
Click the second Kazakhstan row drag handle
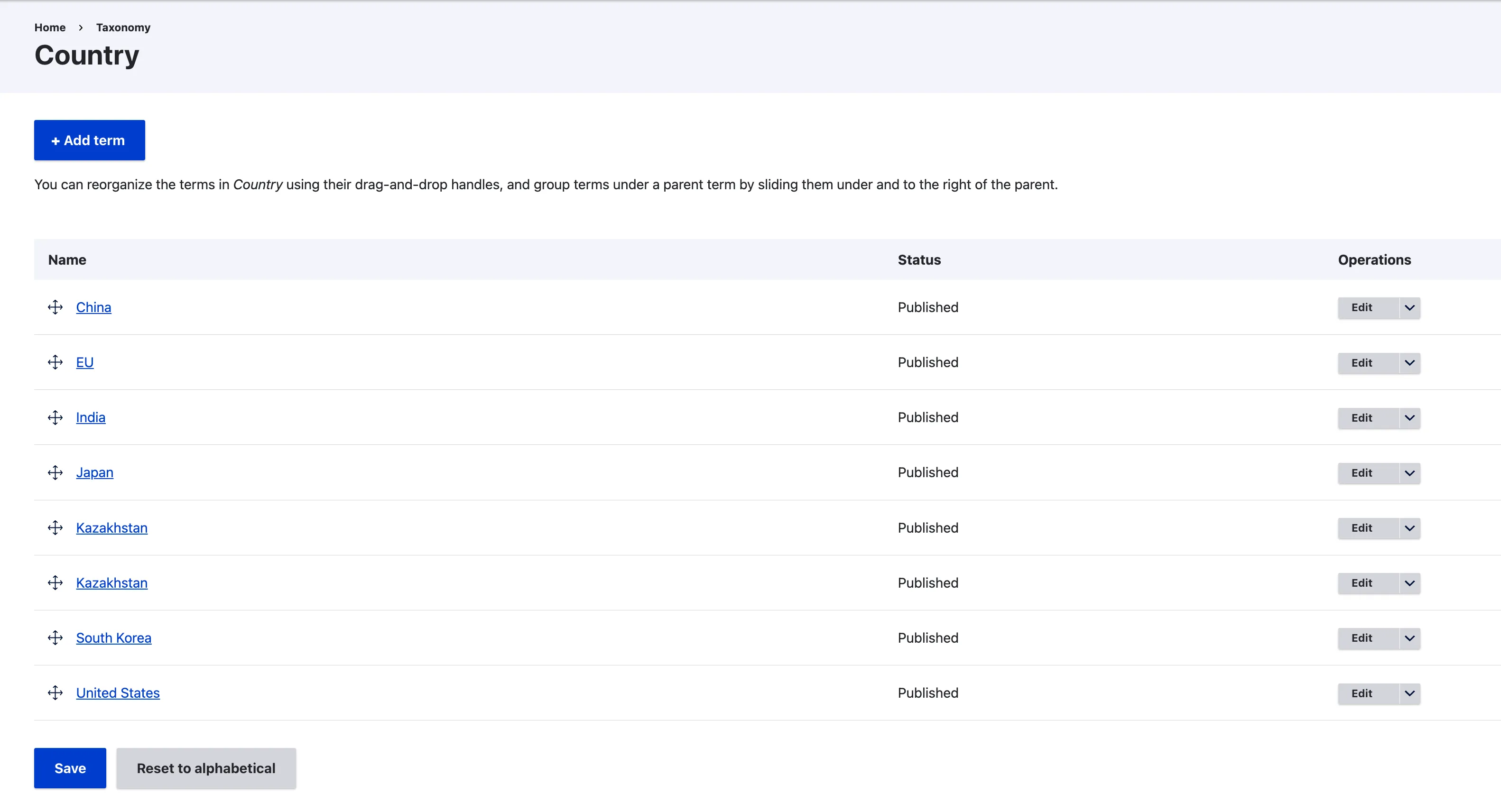[x=56, y=582]
